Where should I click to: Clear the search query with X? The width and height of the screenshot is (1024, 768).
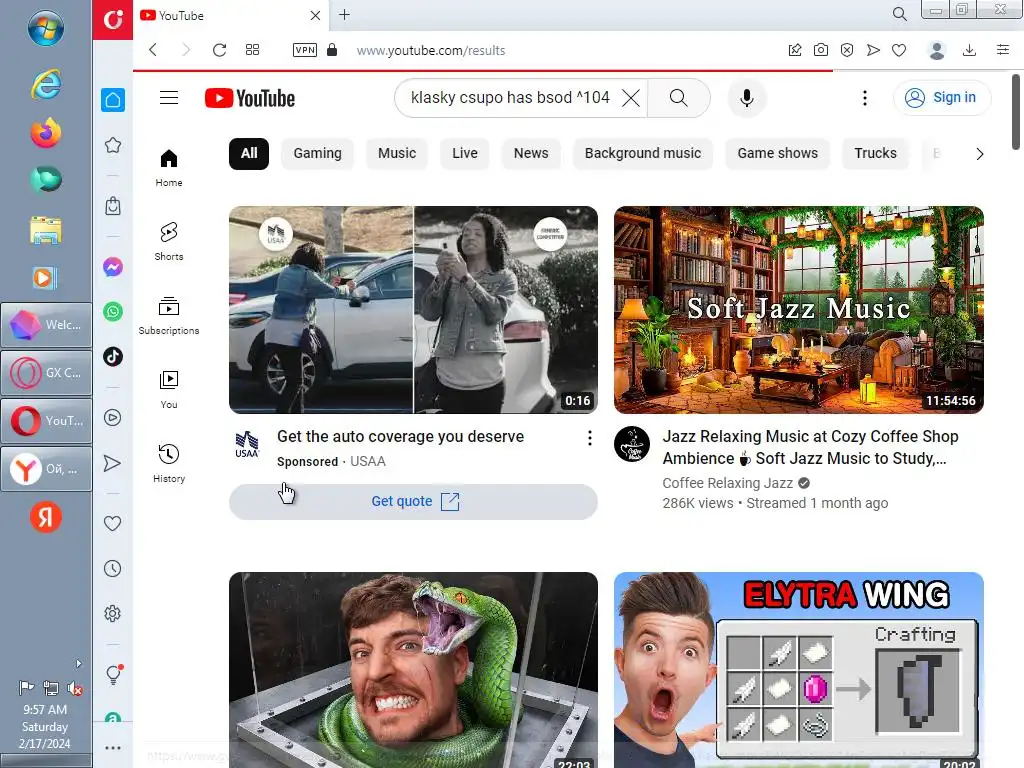point(631,98)
